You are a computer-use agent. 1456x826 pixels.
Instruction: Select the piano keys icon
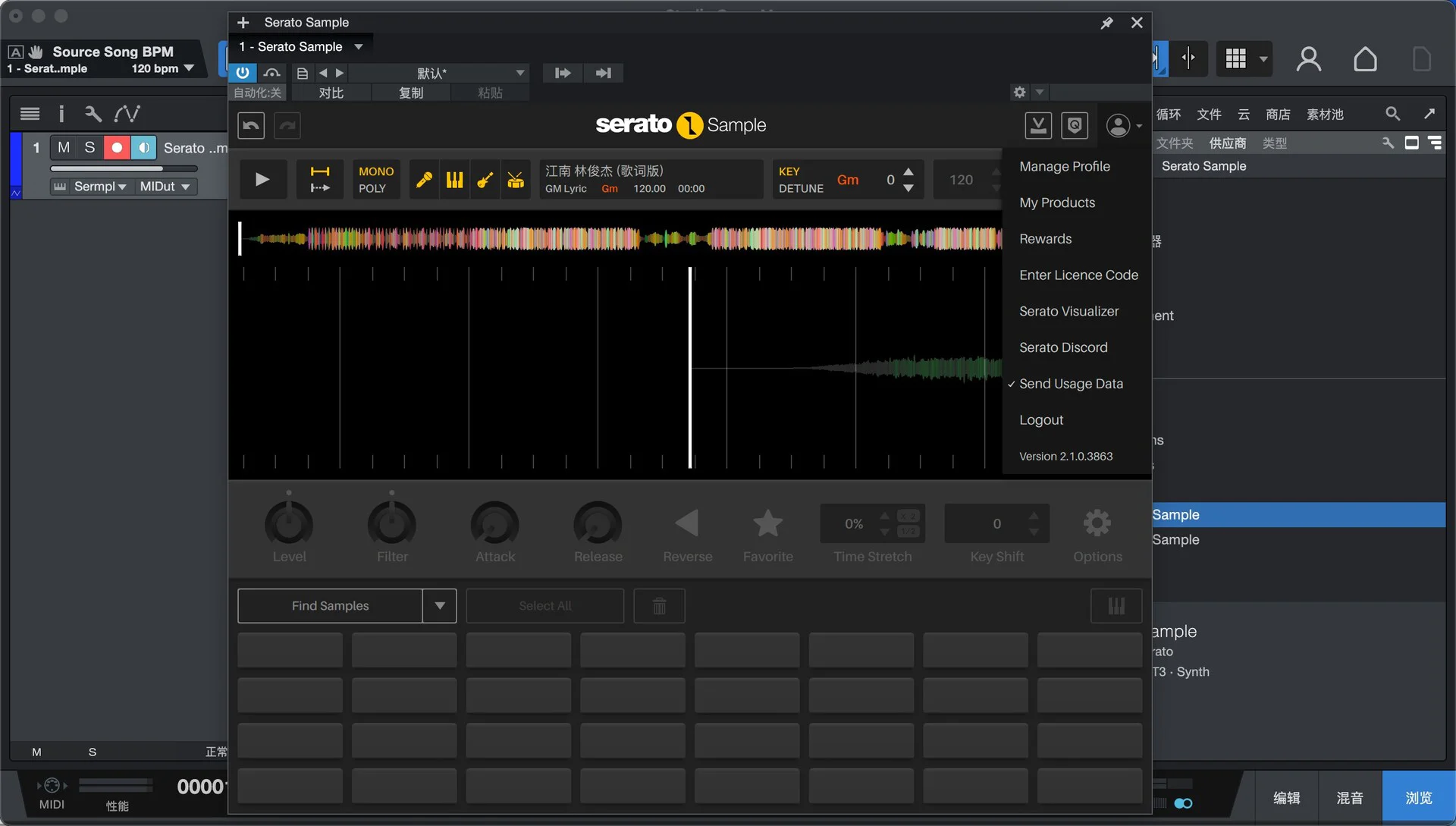454,180
